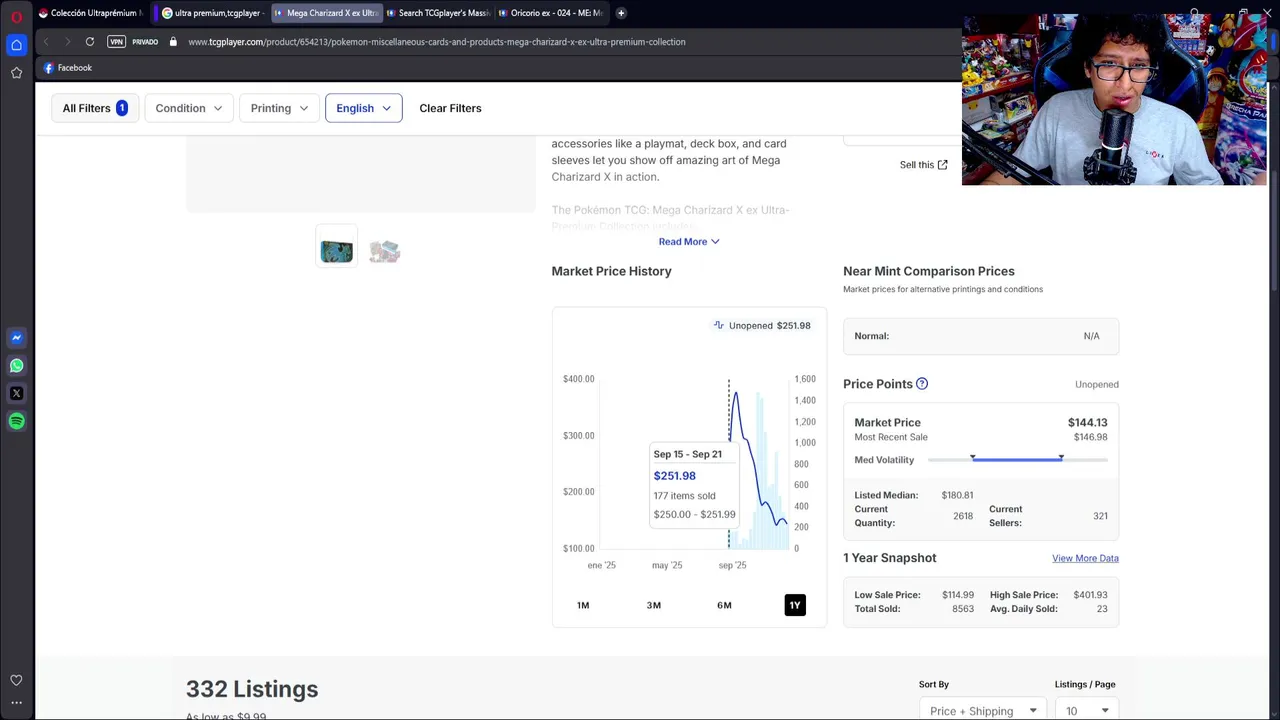Select the second product contents thumbnail
This screenshot has width=1280, height=720.
click(x=384, y=251)
